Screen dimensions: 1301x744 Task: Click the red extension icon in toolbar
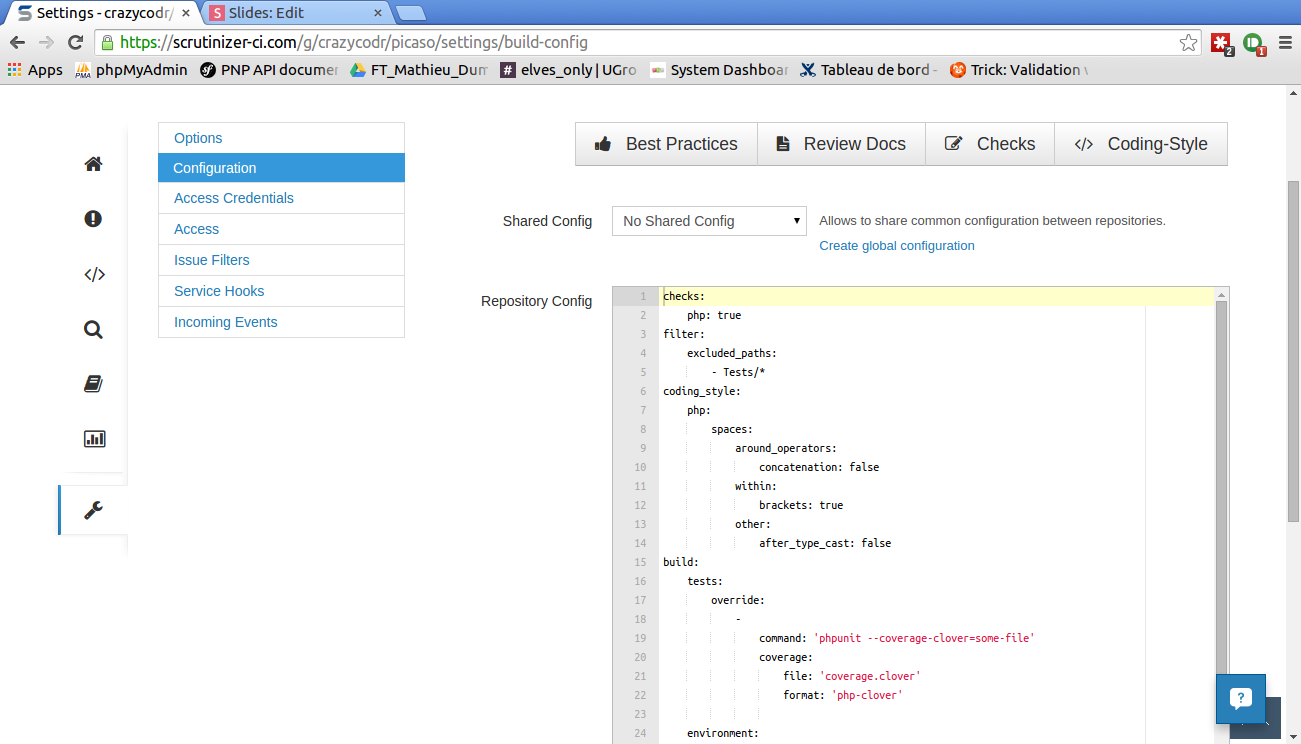[x=1222, y=43]
